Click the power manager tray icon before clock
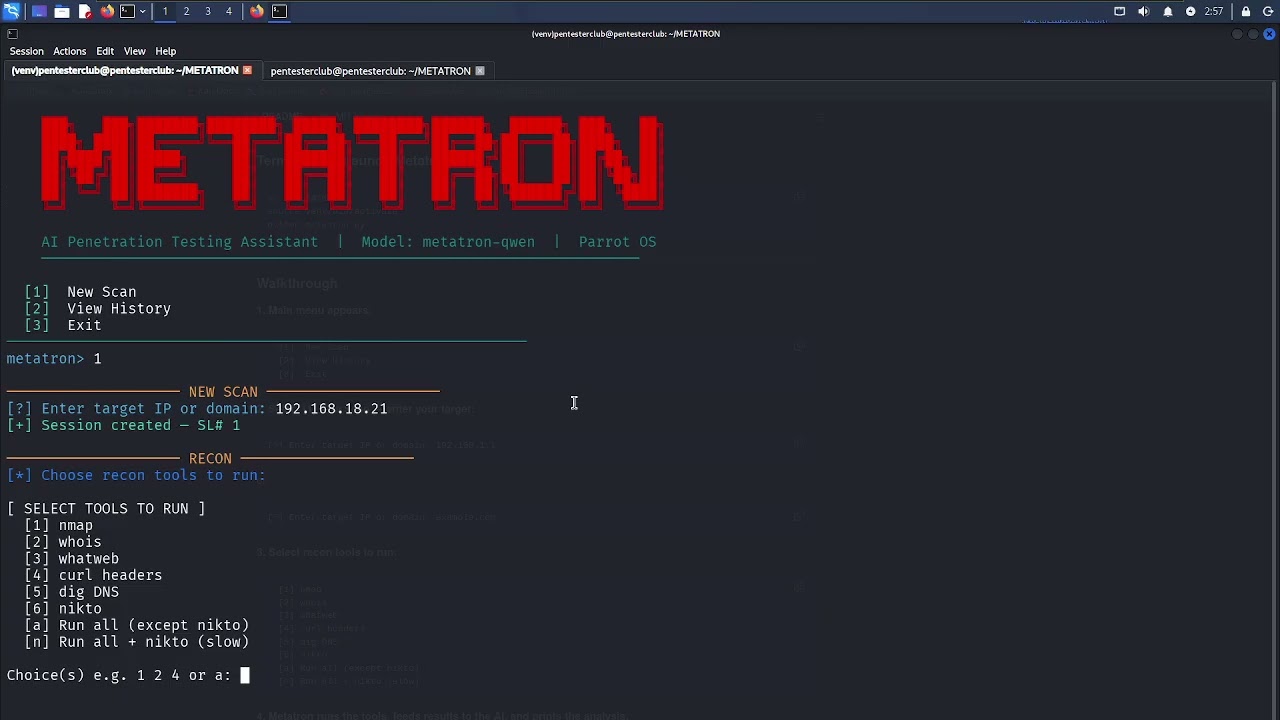The image size is (1280, 720). click(1191, 11)
